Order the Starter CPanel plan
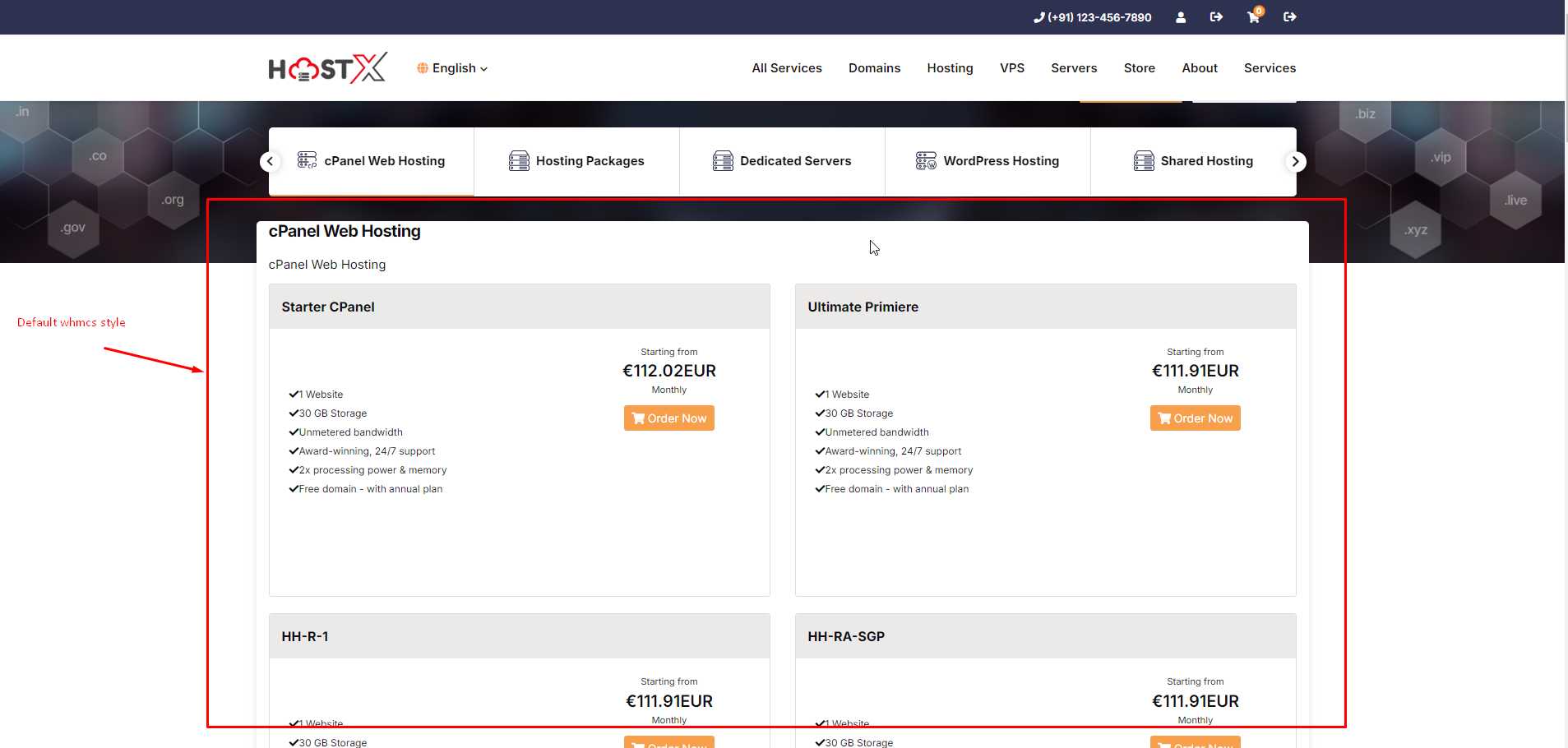This screenshot has height=748, width=1568. click(669, 418)
